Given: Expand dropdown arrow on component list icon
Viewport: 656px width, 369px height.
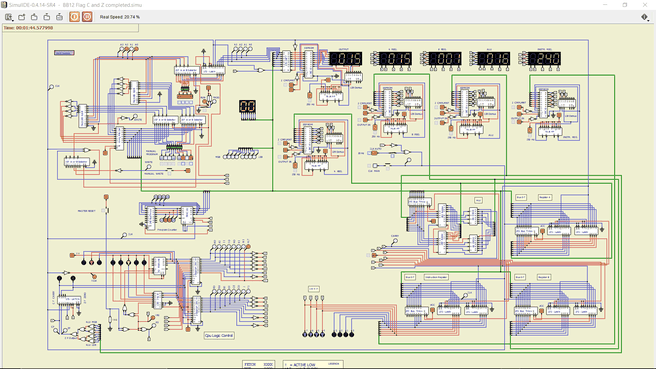Looking at the screenshot, I should coord(12,20).
